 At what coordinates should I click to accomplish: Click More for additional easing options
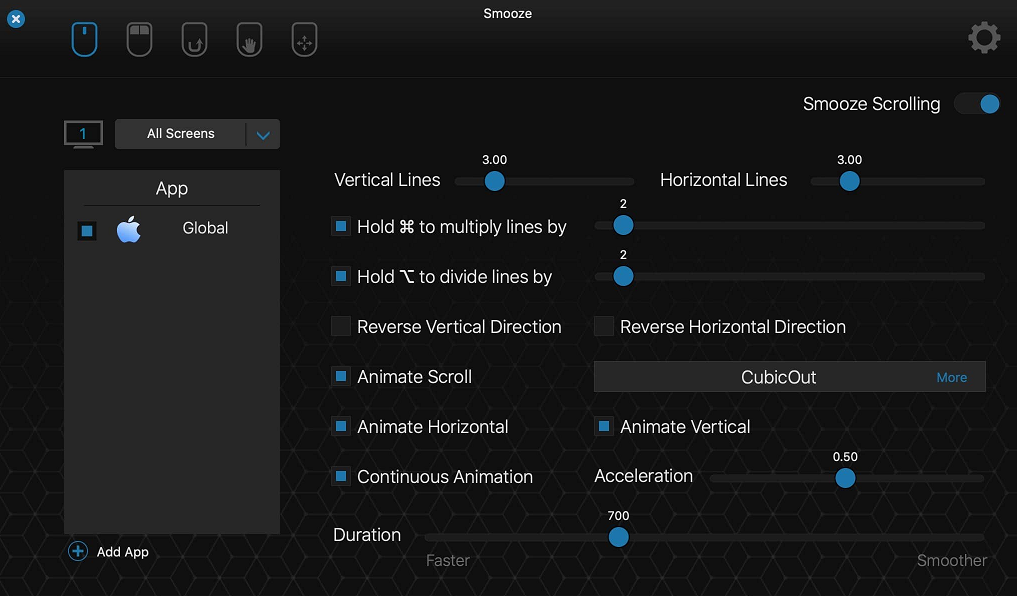[951, 377]
